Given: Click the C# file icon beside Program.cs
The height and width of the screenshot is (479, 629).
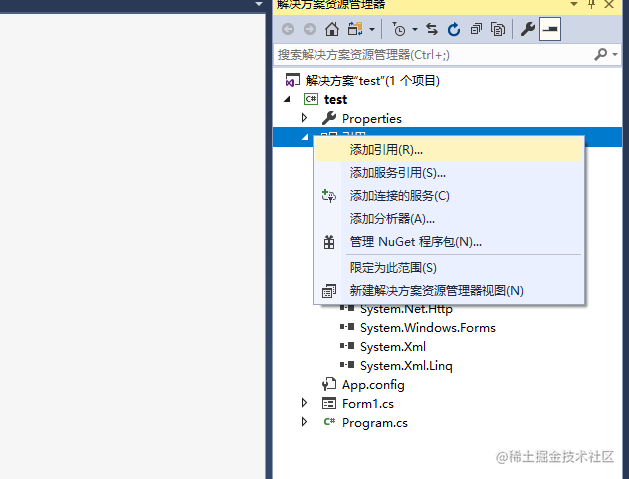Looking at the screenshot, I should coord(329,422).
